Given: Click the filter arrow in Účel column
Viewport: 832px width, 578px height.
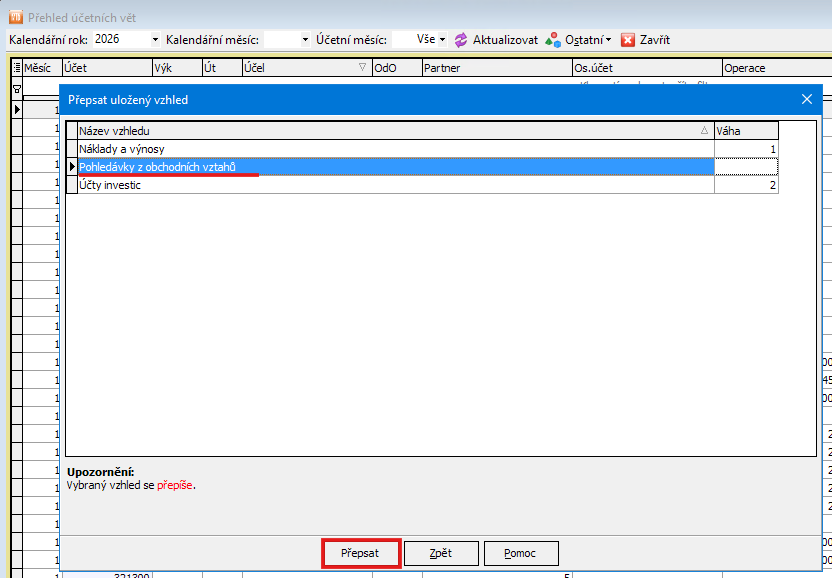Looking at the screenshot, I should 362,68.
